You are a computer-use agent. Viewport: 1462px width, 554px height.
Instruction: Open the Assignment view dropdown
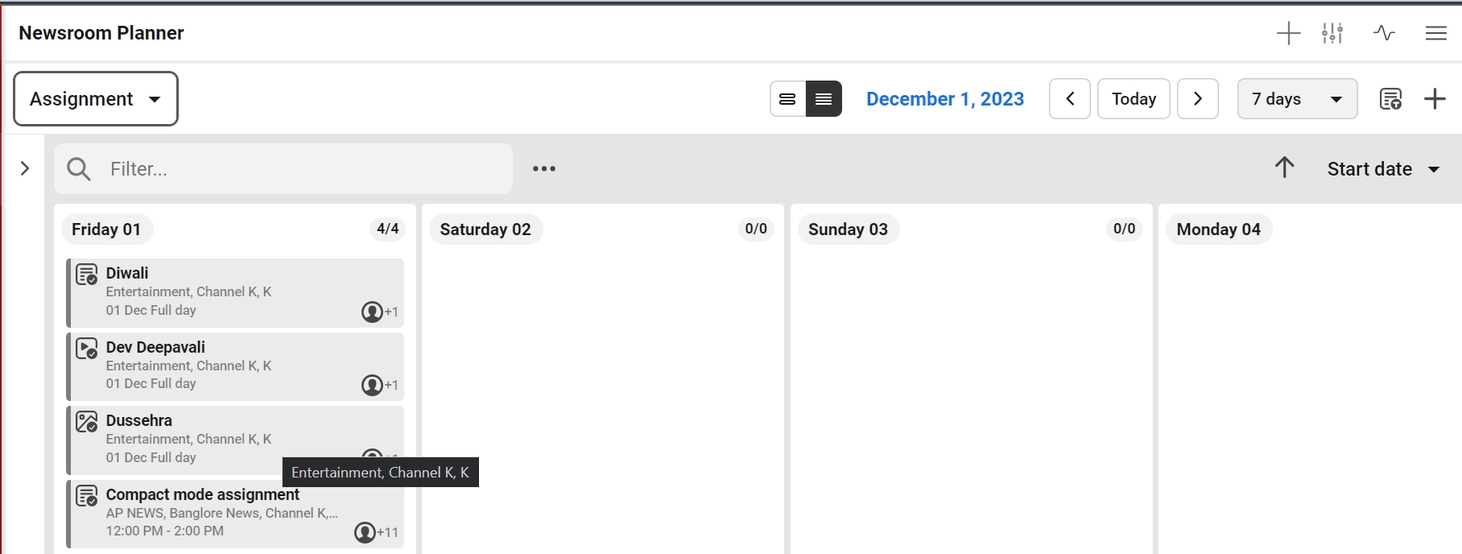click(x=96, y=99)
